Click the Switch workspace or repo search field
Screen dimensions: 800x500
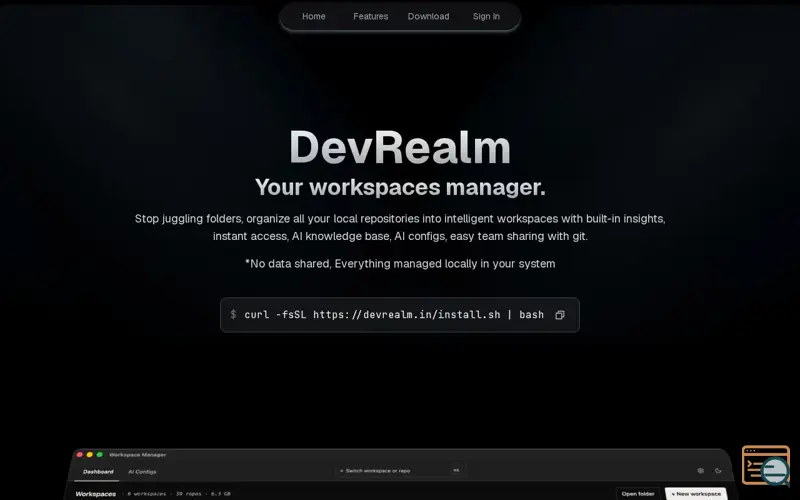click(x=399, y=470)
